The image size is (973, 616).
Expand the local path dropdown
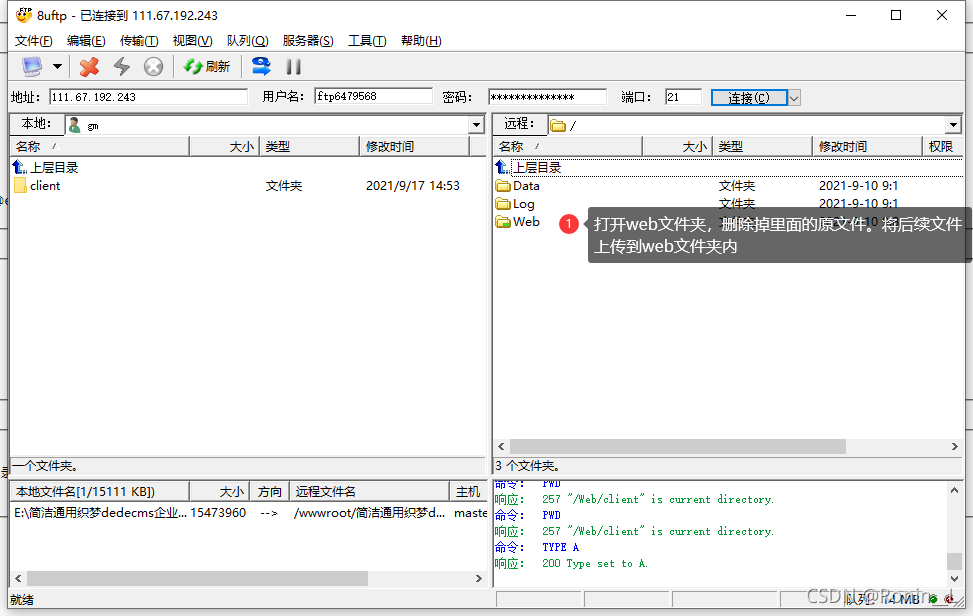click(476, 125)
